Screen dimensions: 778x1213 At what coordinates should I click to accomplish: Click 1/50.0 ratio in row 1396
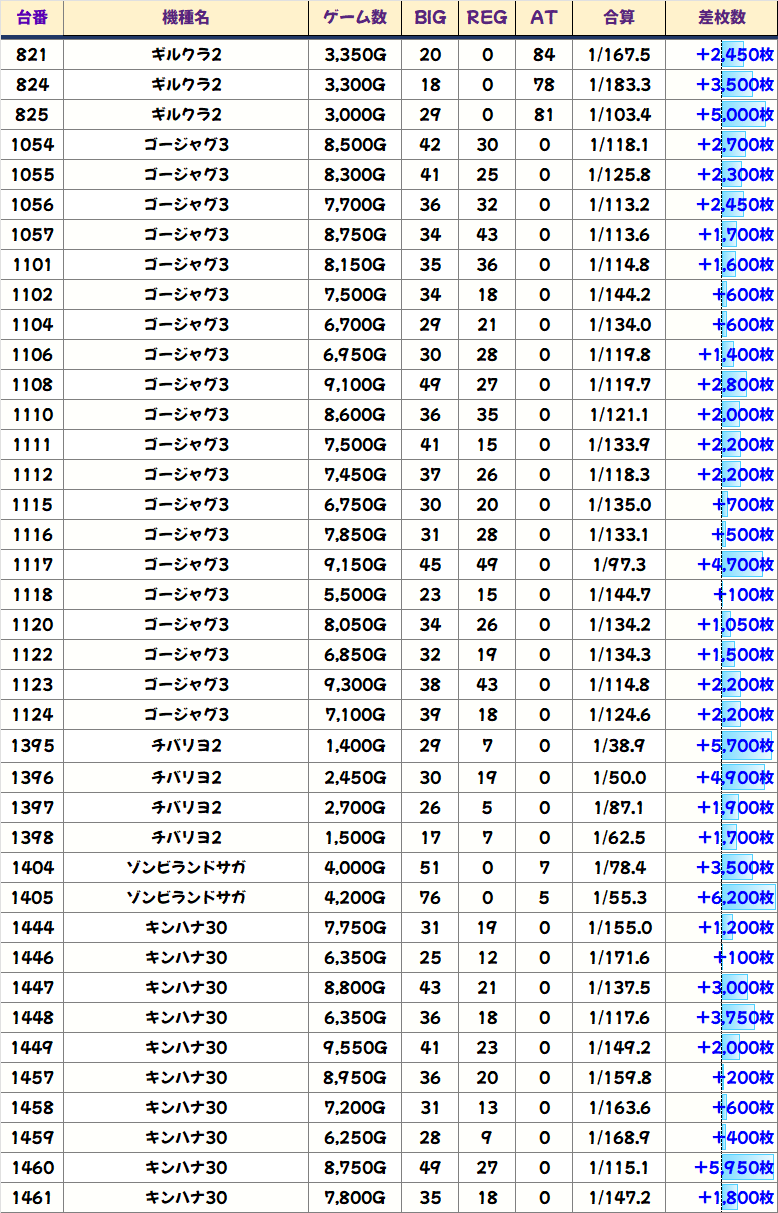(x=619, y=777)
